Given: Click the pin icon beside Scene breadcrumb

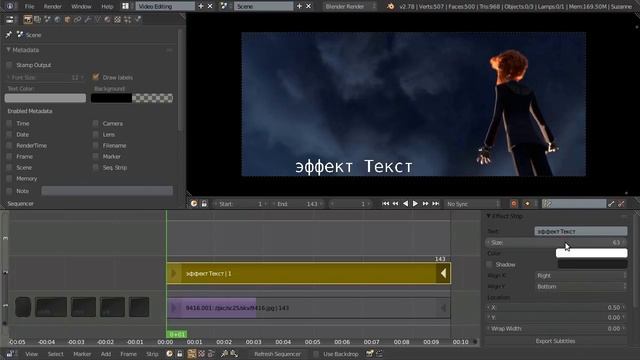Looking at the screenshot, I should pos(9,35).
